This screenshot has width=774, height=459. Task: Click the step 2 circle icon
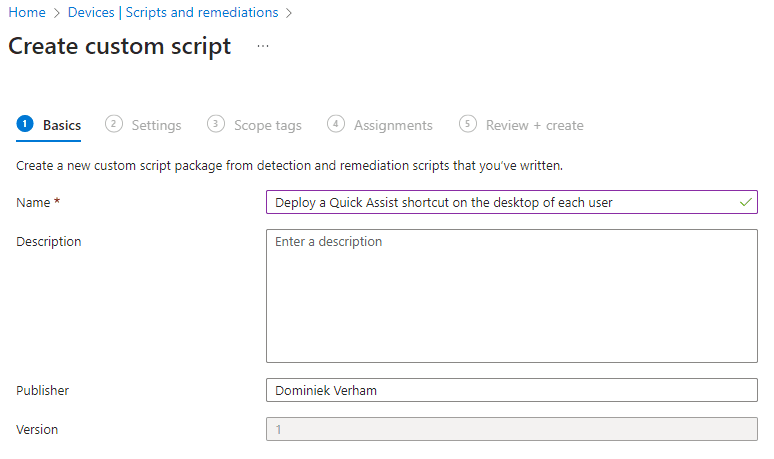tap(114, 124)
